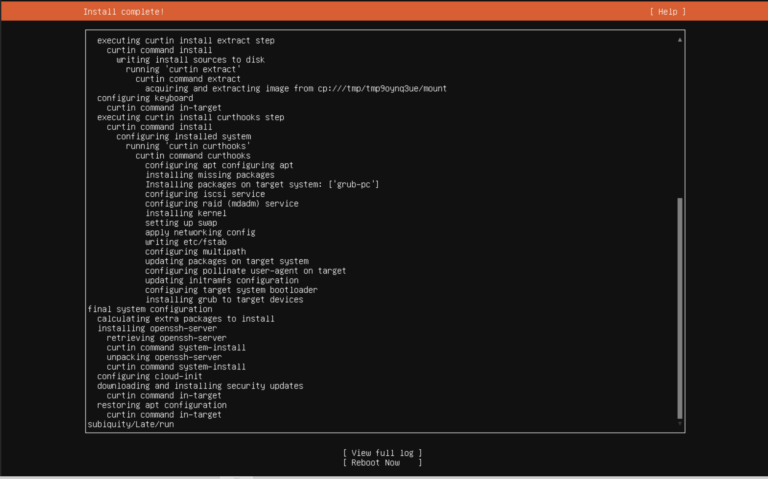The width and height of the screenshot is (768, 479).
Task: Select line 'installing openssh-server'
Action: pyautogui.click(x=157, y=329)
